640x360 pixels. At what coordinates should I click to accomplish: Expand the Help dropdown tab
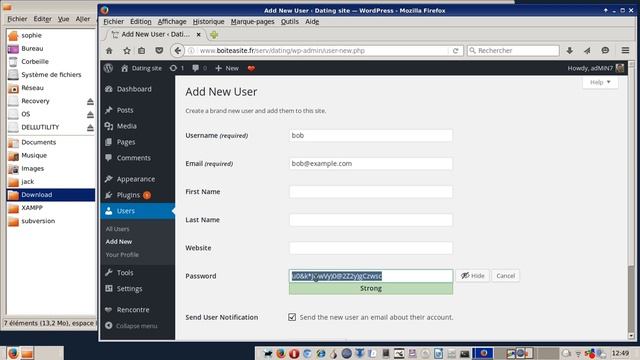click(x=600, y=82)
